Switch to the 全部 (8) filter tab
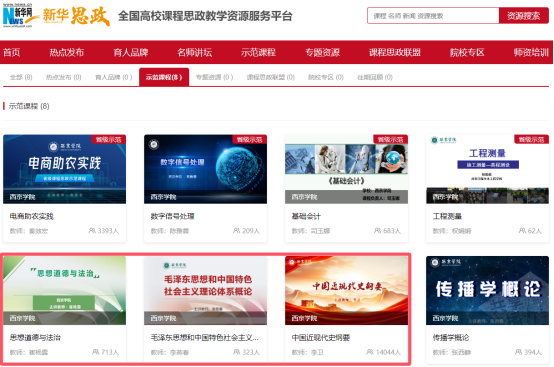This screenshot has height=367, width=554. click(x=21, y=77)
